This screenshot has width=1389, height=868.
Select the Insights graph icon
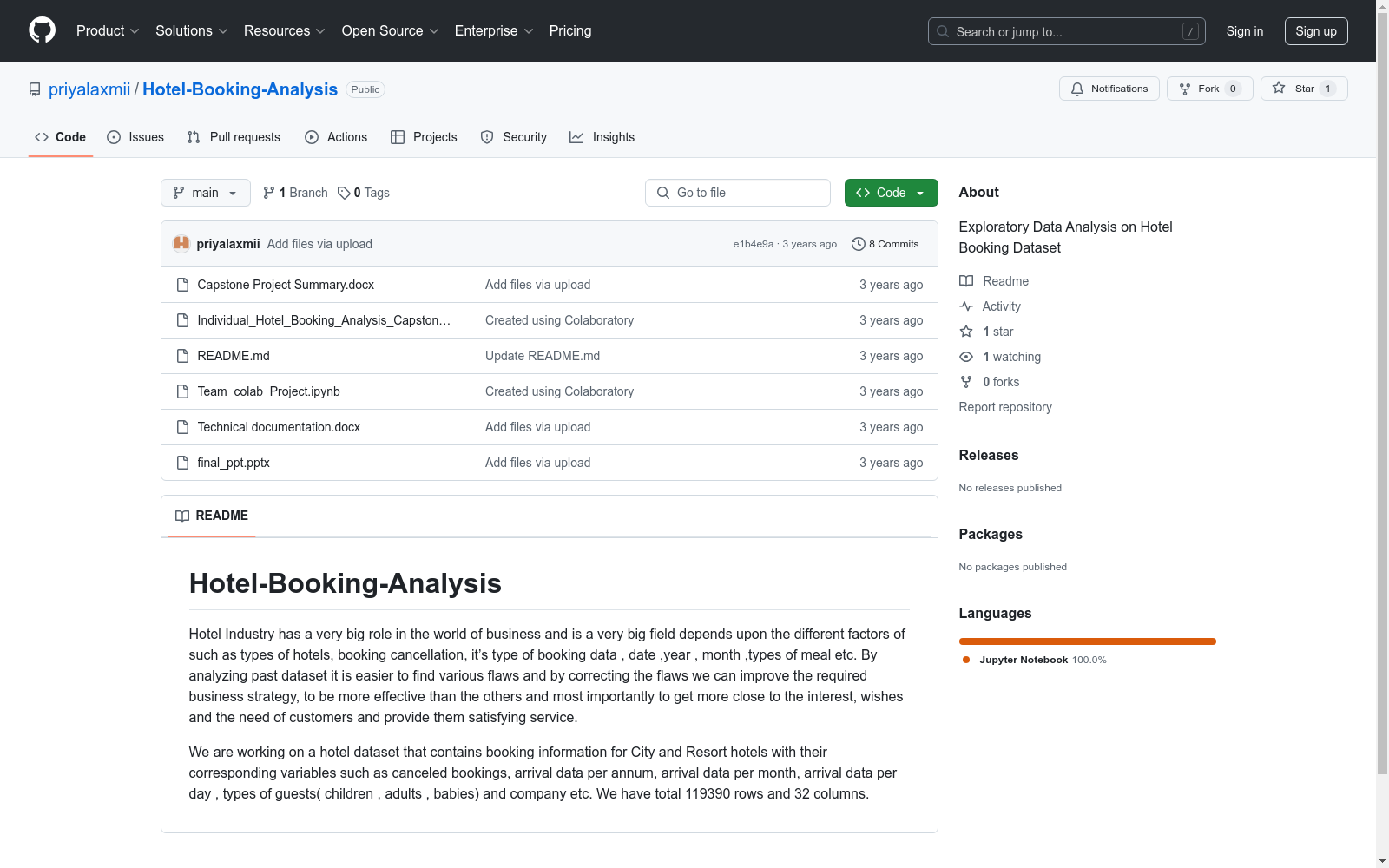pos(576,137)
